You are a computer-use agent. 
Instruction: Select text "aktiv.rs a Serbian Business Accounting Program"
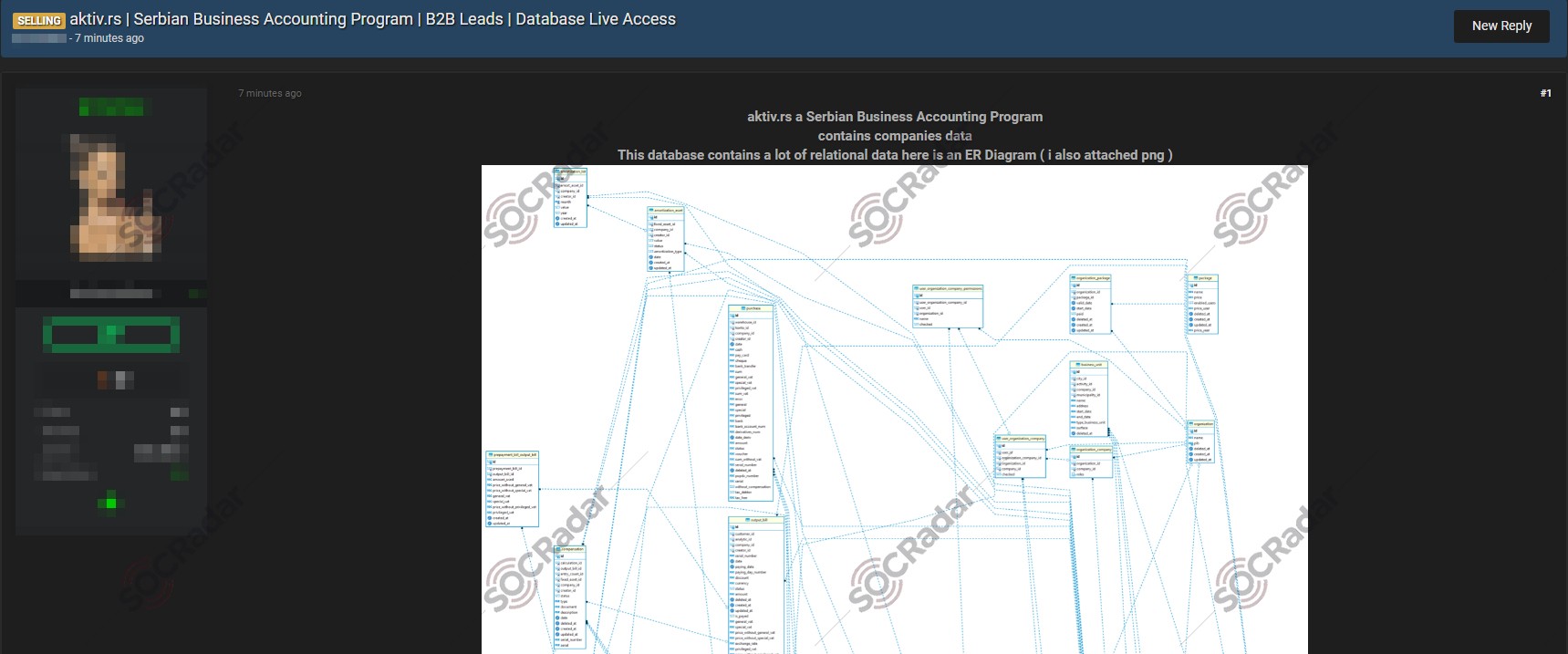[x=895, y=117]
